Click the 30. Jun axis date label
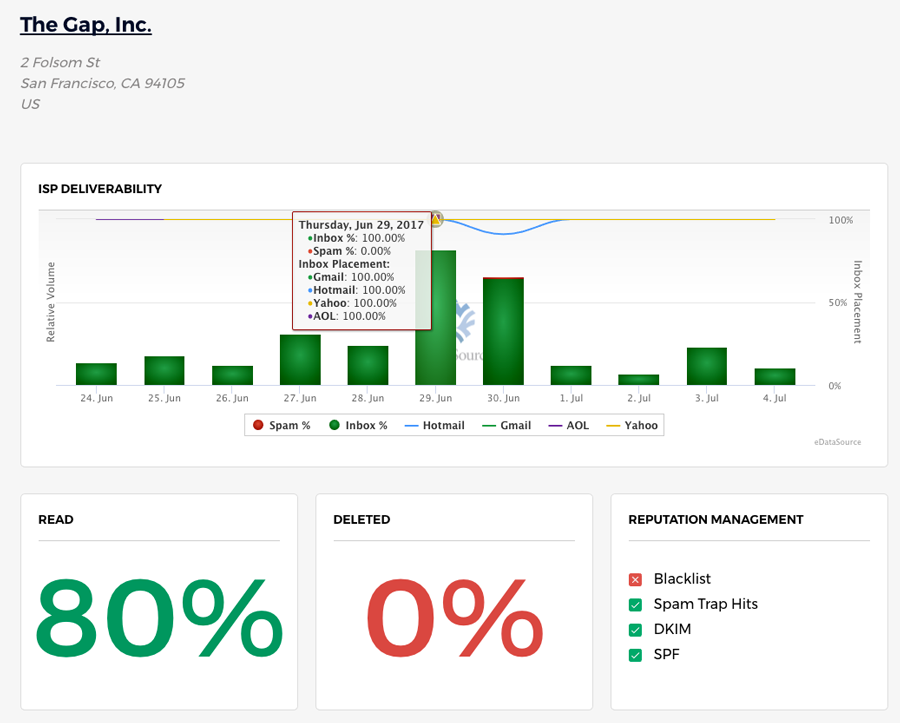 [x=503, y=398]
